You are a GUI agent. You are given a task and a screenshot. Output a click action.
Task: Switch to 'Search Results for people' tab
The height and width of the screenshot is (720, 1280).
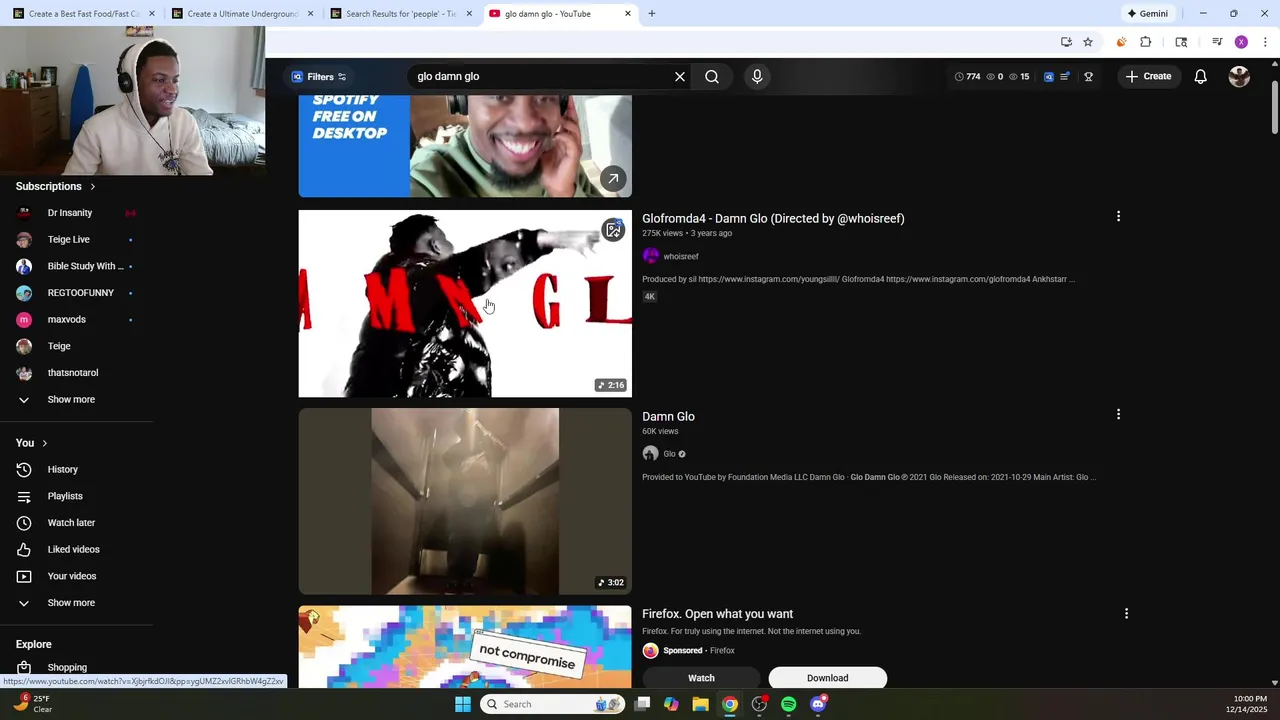400,14
